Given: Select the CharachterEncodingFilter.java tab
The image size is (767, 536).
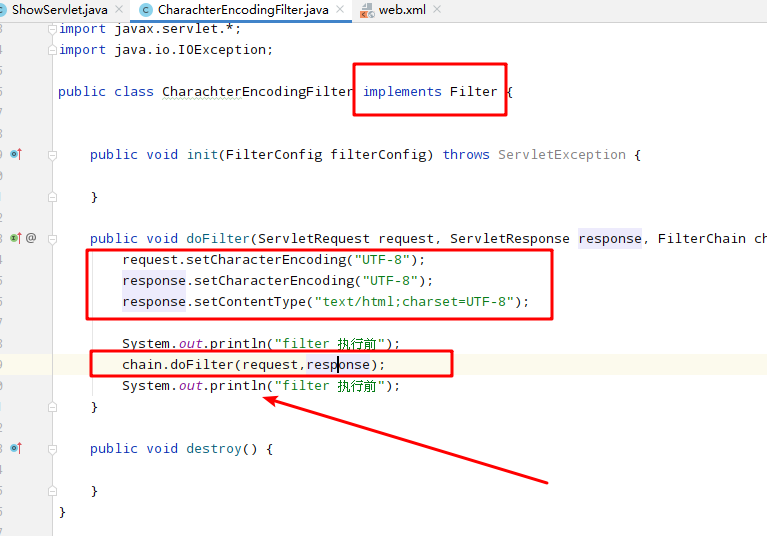Looking at the screenshot, I should (x=243, y=10).
